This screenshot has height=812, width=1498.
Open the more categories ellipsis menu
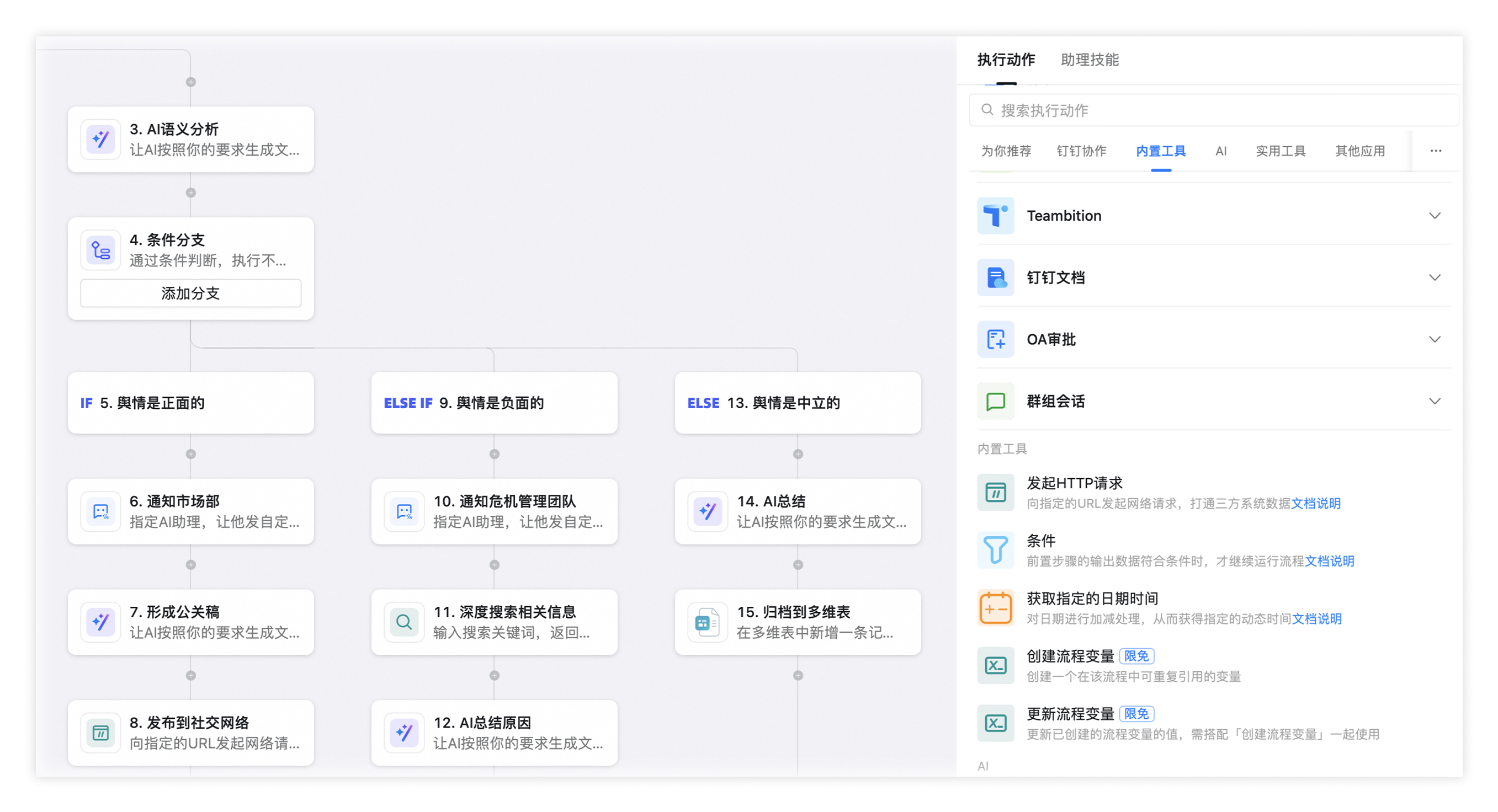coord(1435,151)
